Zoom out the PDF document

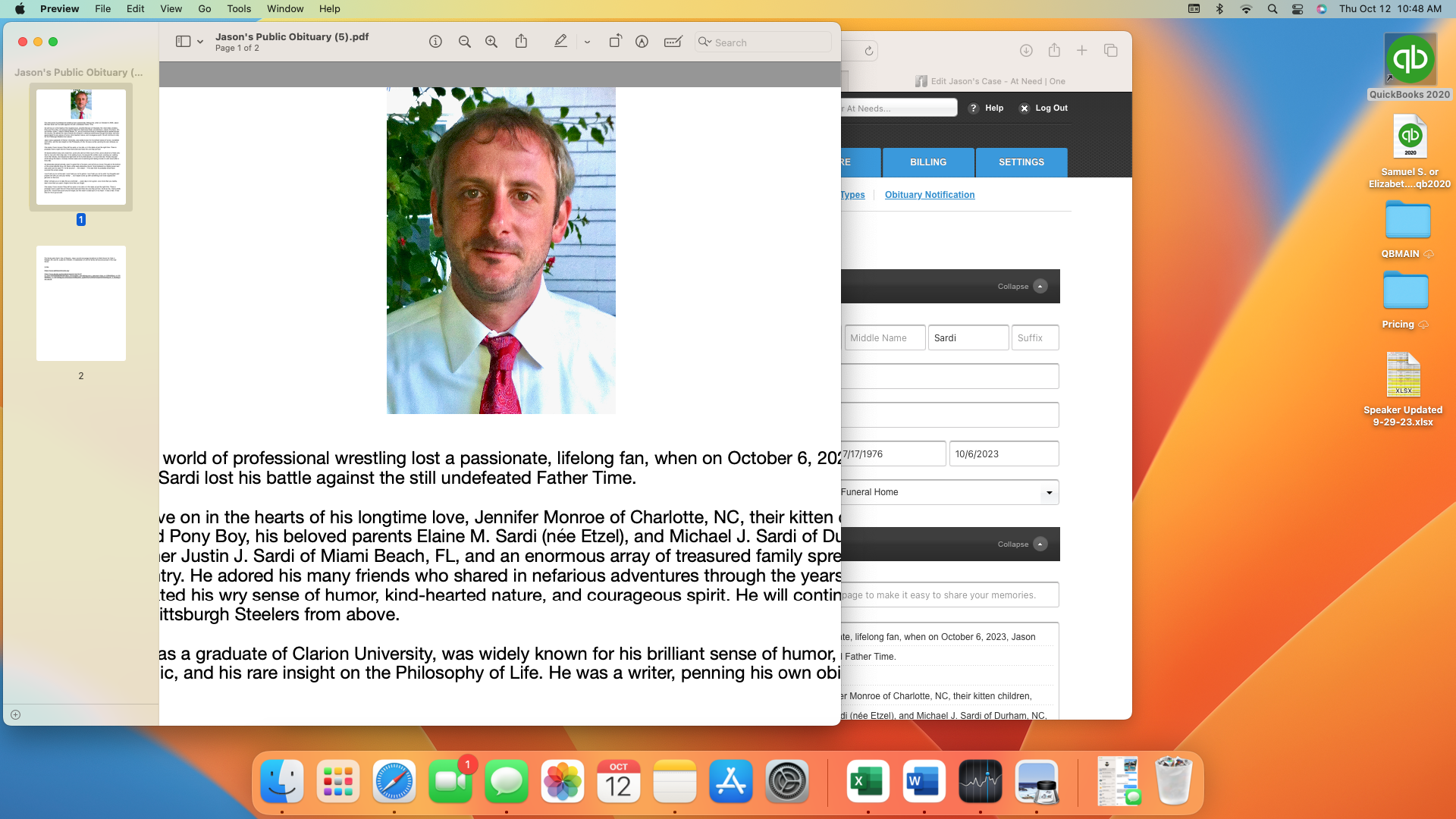coord(465,42)
